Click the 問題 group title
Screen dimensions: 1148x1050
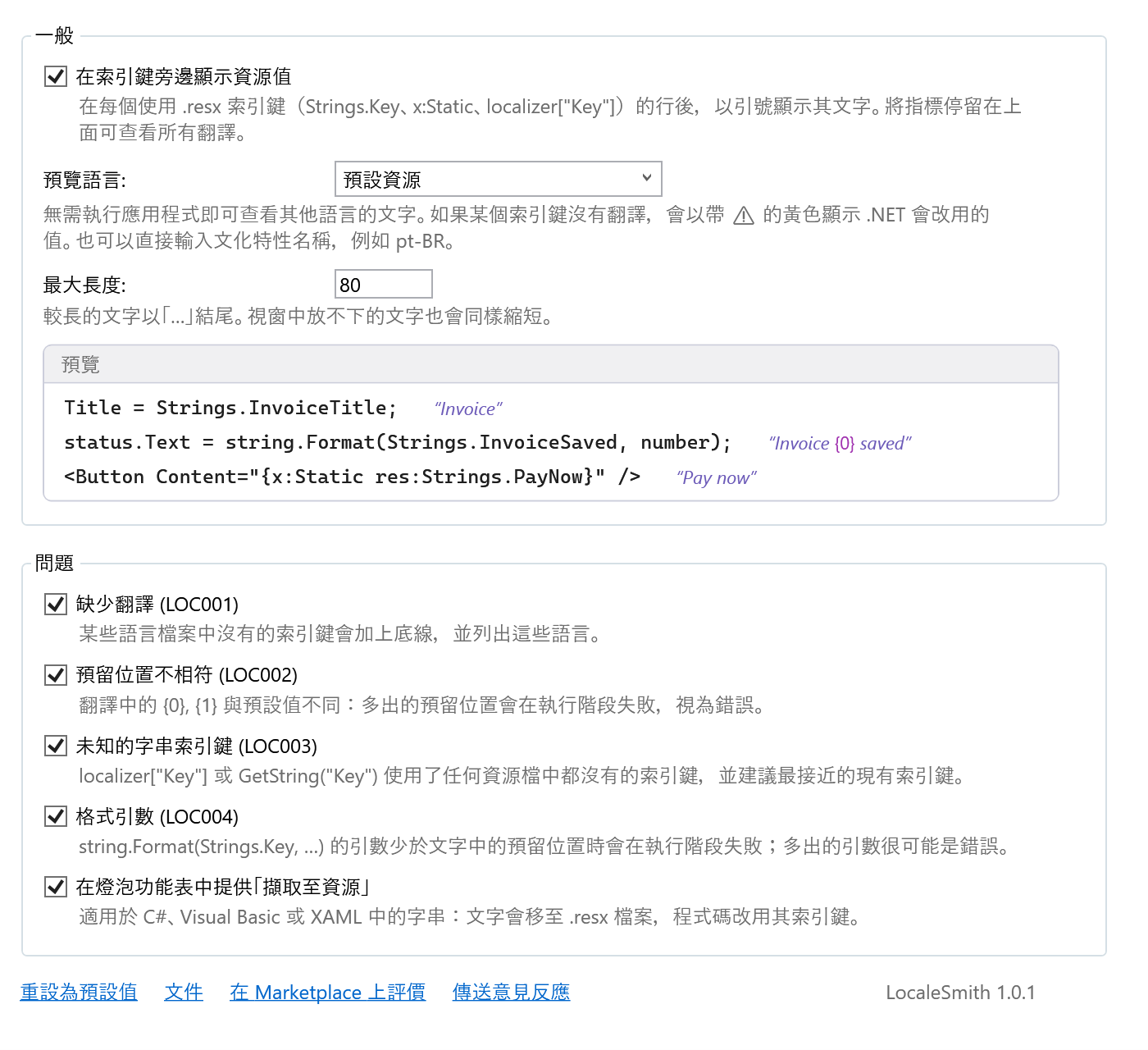[54, 563]
